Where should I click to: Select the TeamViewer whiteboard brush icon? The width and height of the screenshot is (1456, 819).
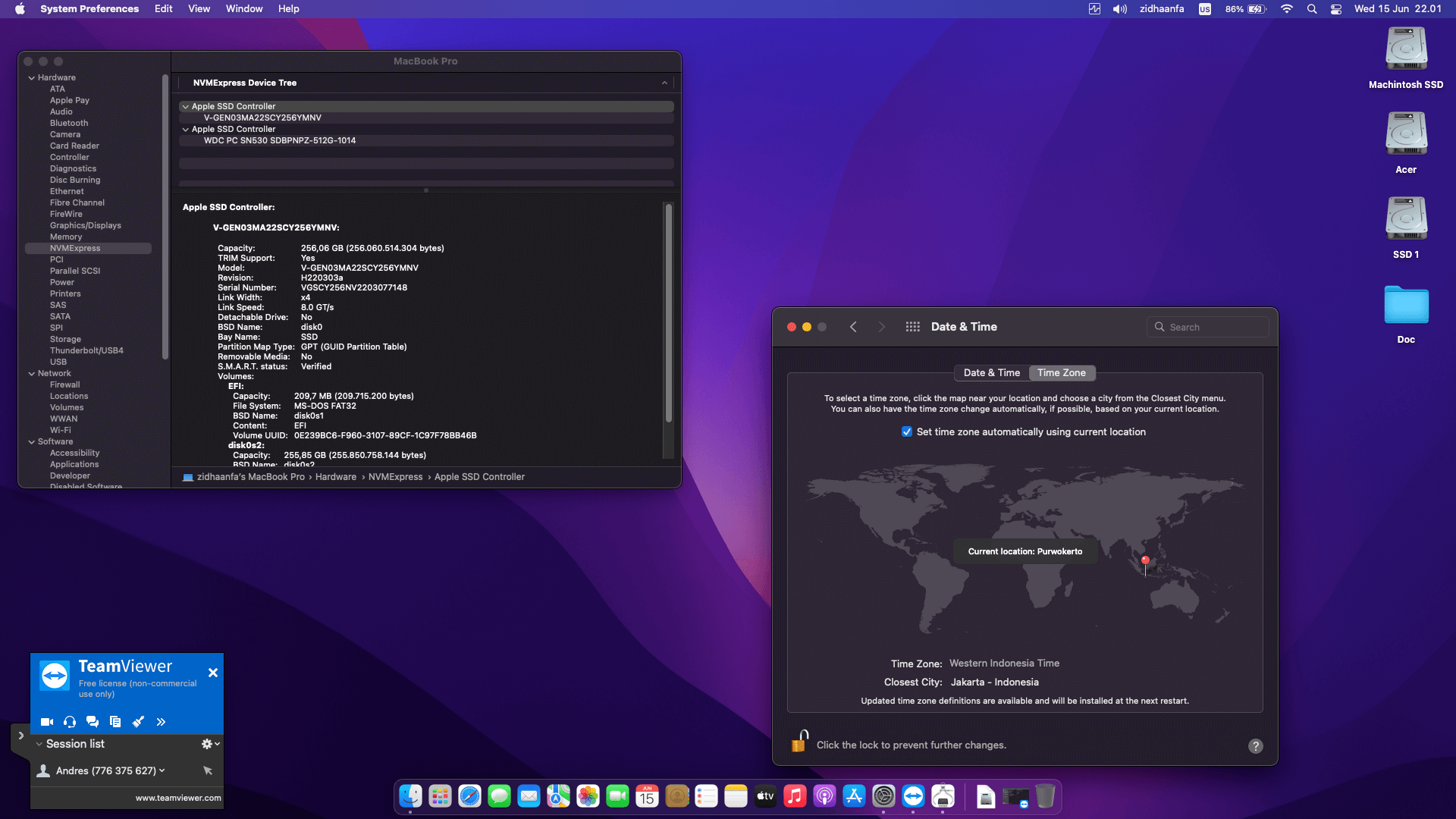point(138,722)
